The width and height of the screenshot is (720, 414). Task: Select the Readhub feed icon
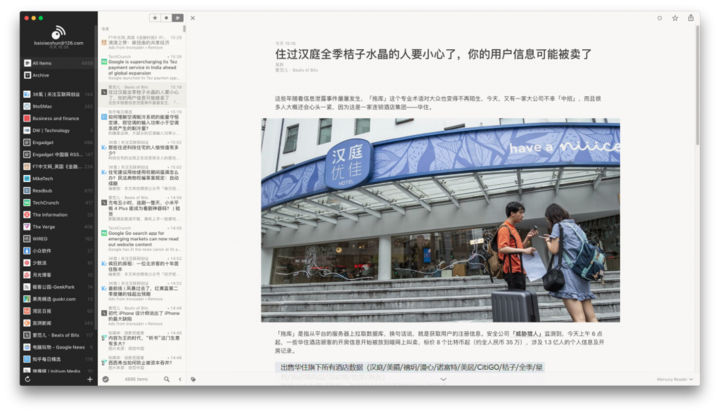(27, 190)
